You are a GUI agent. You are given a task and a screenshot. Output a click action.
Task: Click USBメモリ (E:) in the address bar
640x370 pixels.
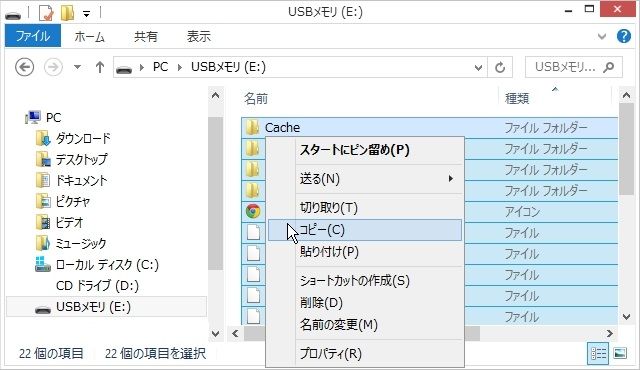pyautogui.click(x=228, y=67)
